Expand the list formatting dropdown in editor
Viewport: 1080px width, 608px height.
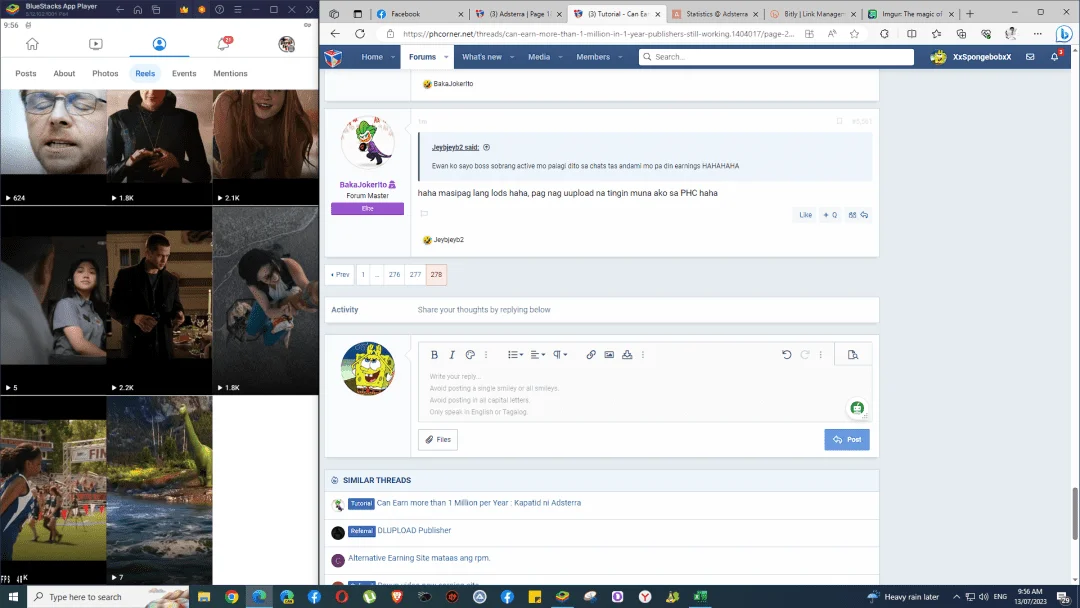click(x=515, y=355)
